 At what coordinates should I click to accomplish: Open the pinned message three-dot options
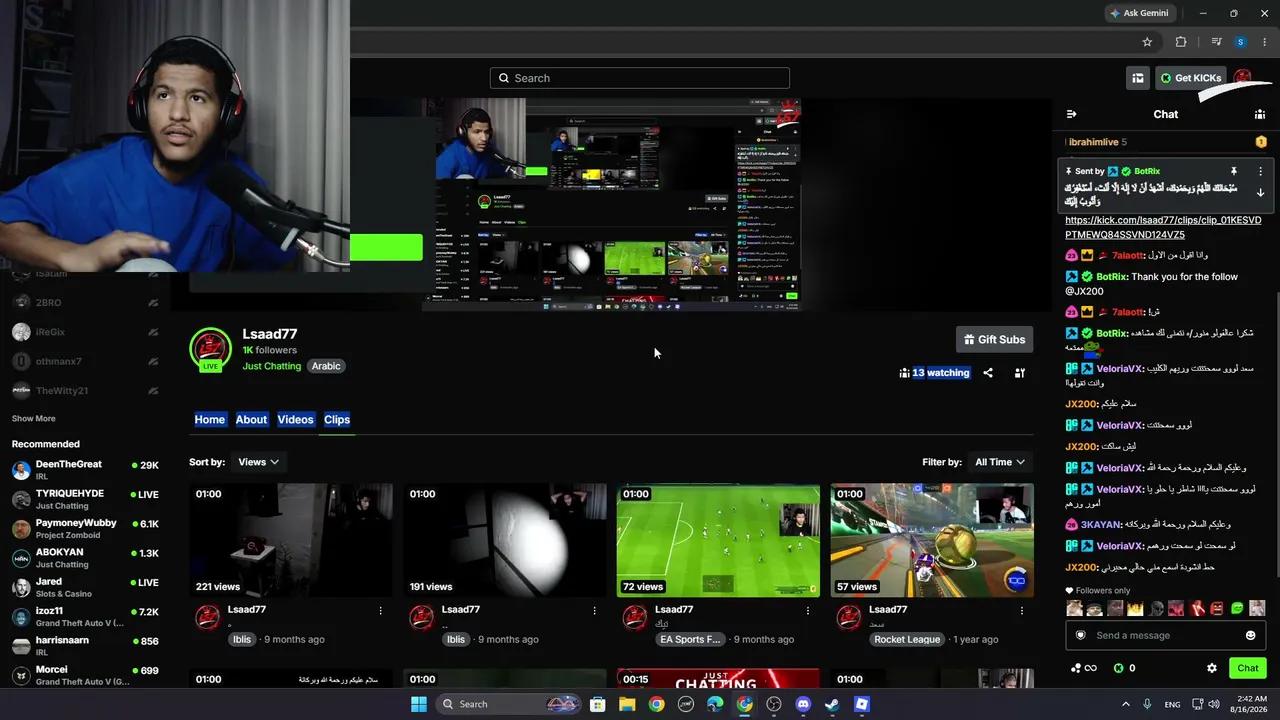(1260, 172)
